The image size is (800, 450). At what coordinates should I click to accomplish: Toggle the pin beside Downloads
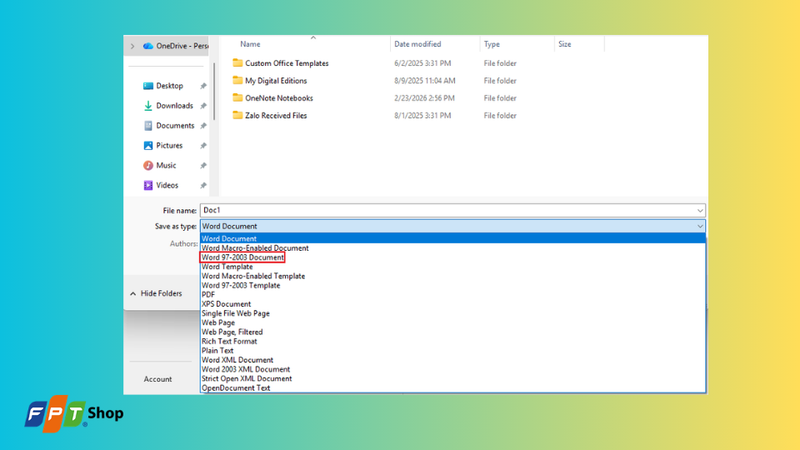[203, 106]
